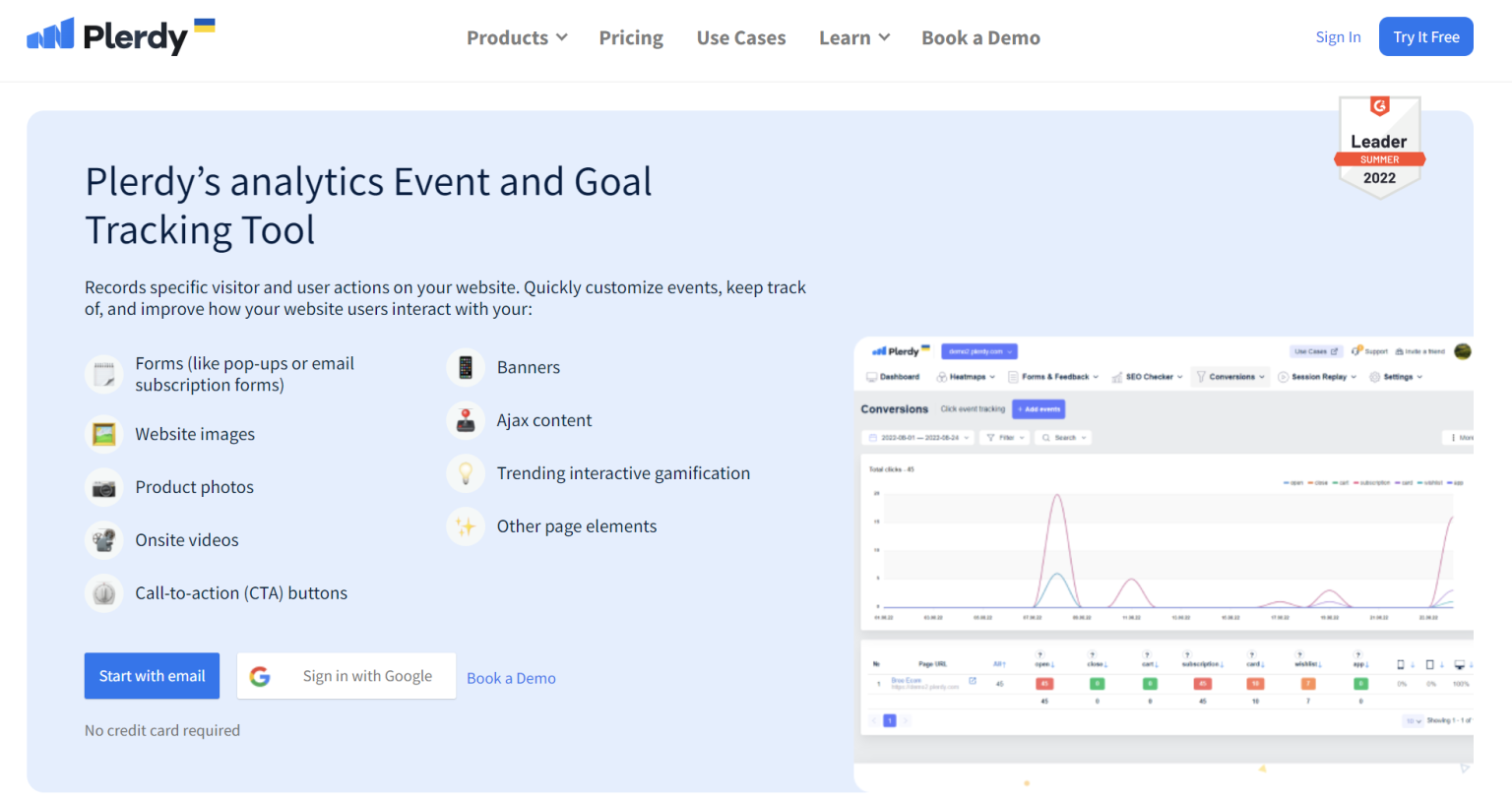Open the G2 Leader Summer 2022 badge
The height and width of the screenshot is (801, 1512).
(1379, 146)
